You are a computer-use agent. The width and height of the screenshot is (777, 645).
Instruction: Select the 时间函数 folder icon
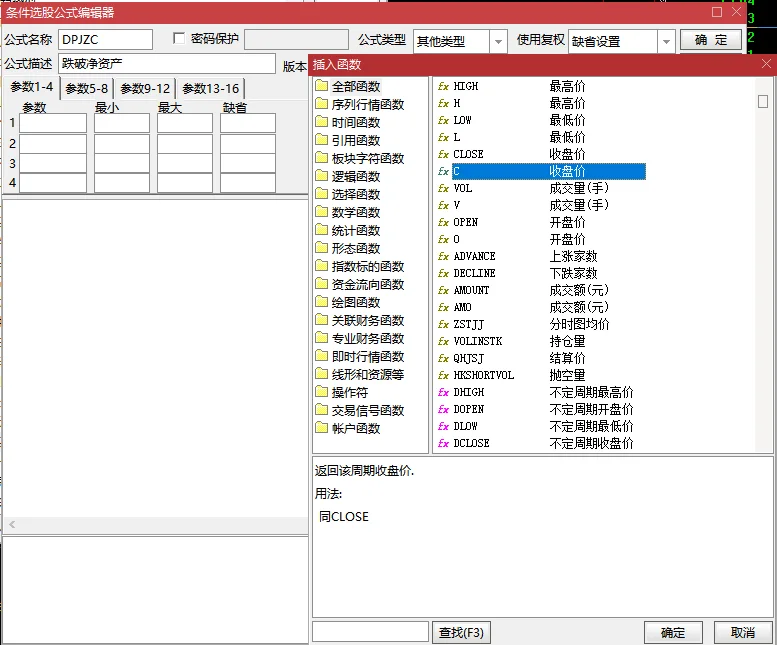[x=322, y=122]
